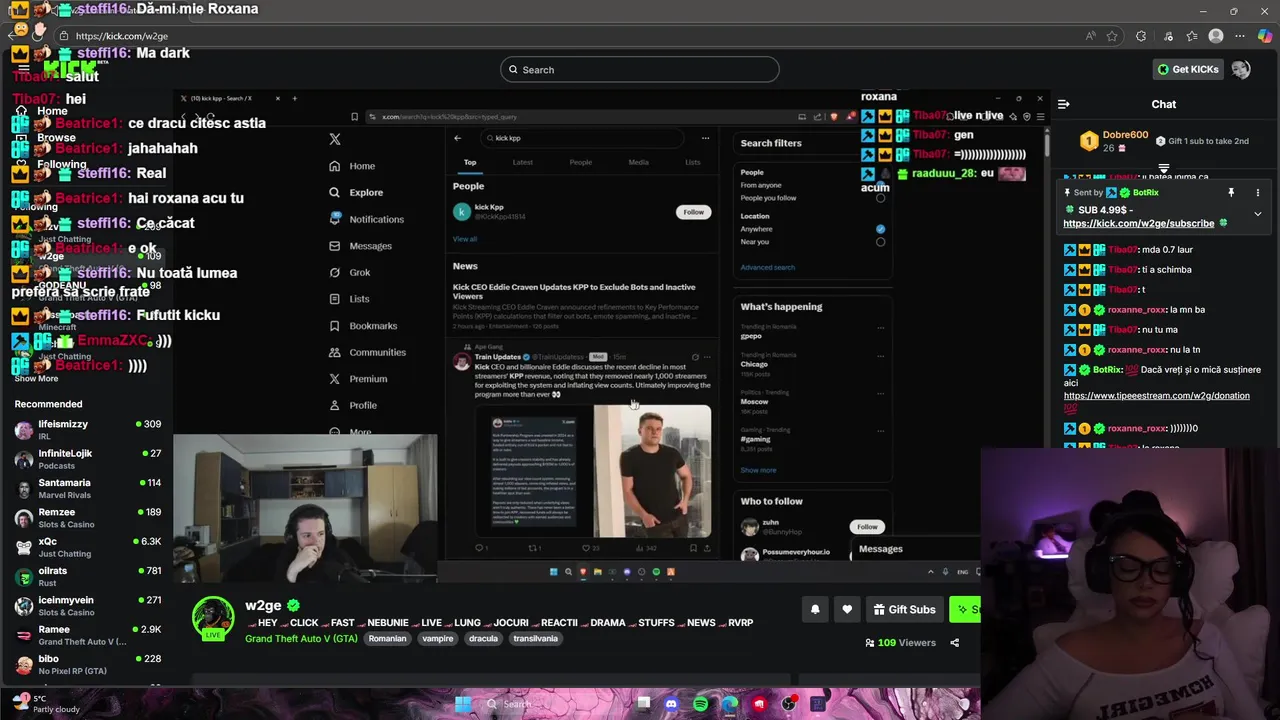Expand sidebar with Show More
The image size is (1280, 720).
(36, 378)
